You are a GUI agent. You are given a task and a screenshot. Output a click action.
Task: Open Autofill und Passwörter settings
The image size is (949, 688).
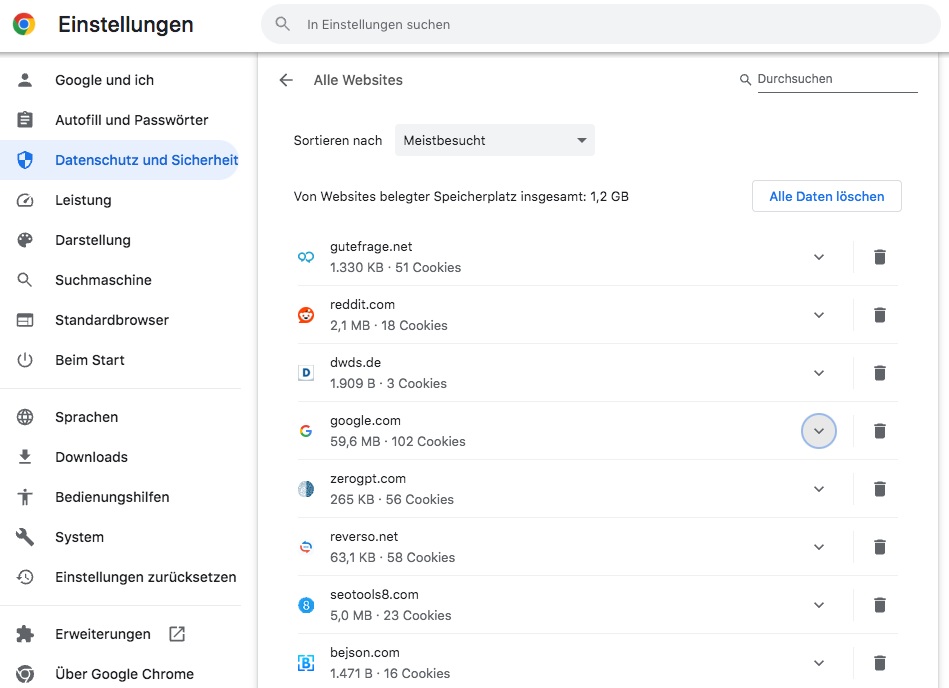point(131,120)
